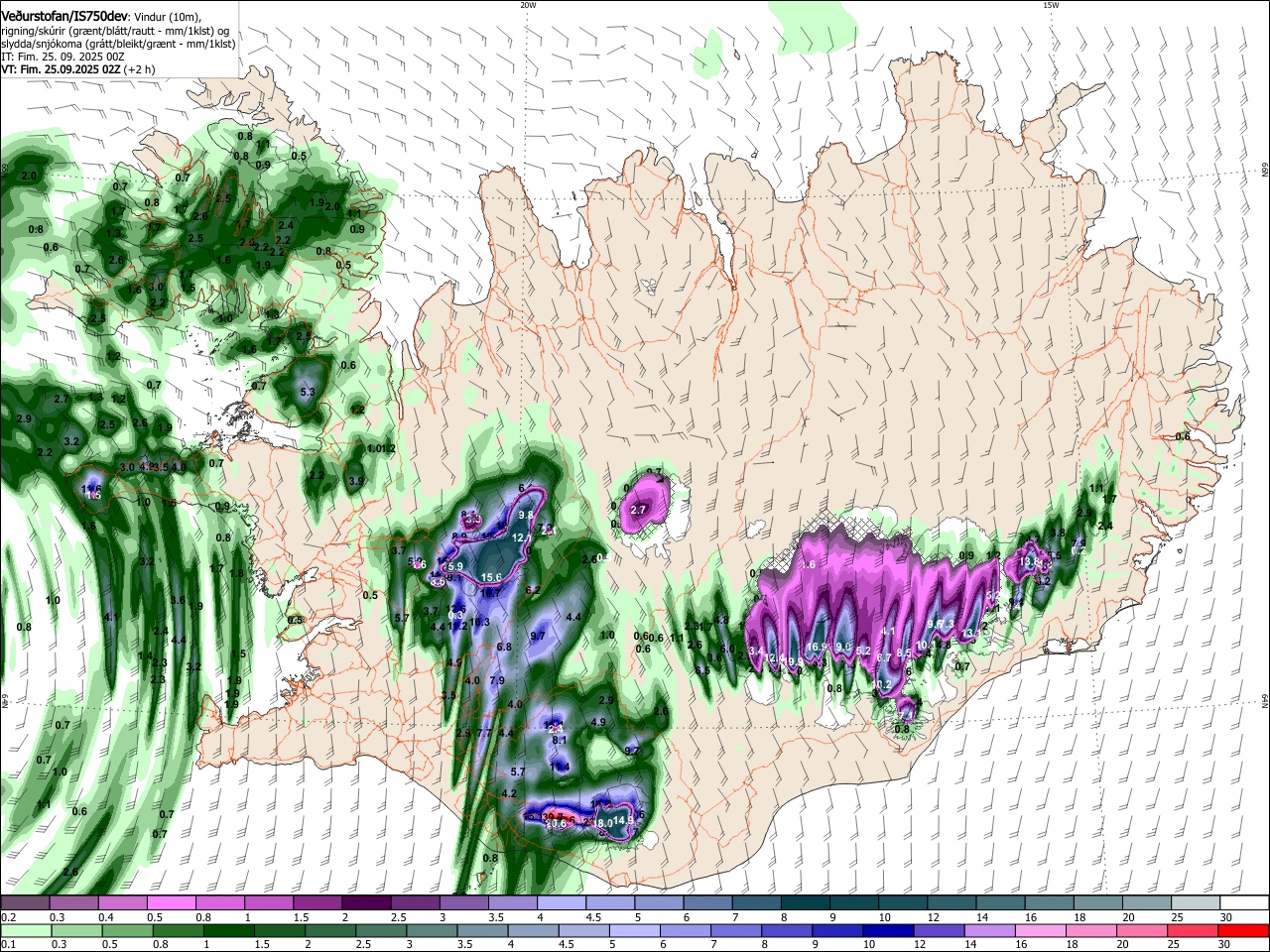Click the '0.2' label in the legend
Viewport: 1270px width, 952px height.
click(8, 917)
